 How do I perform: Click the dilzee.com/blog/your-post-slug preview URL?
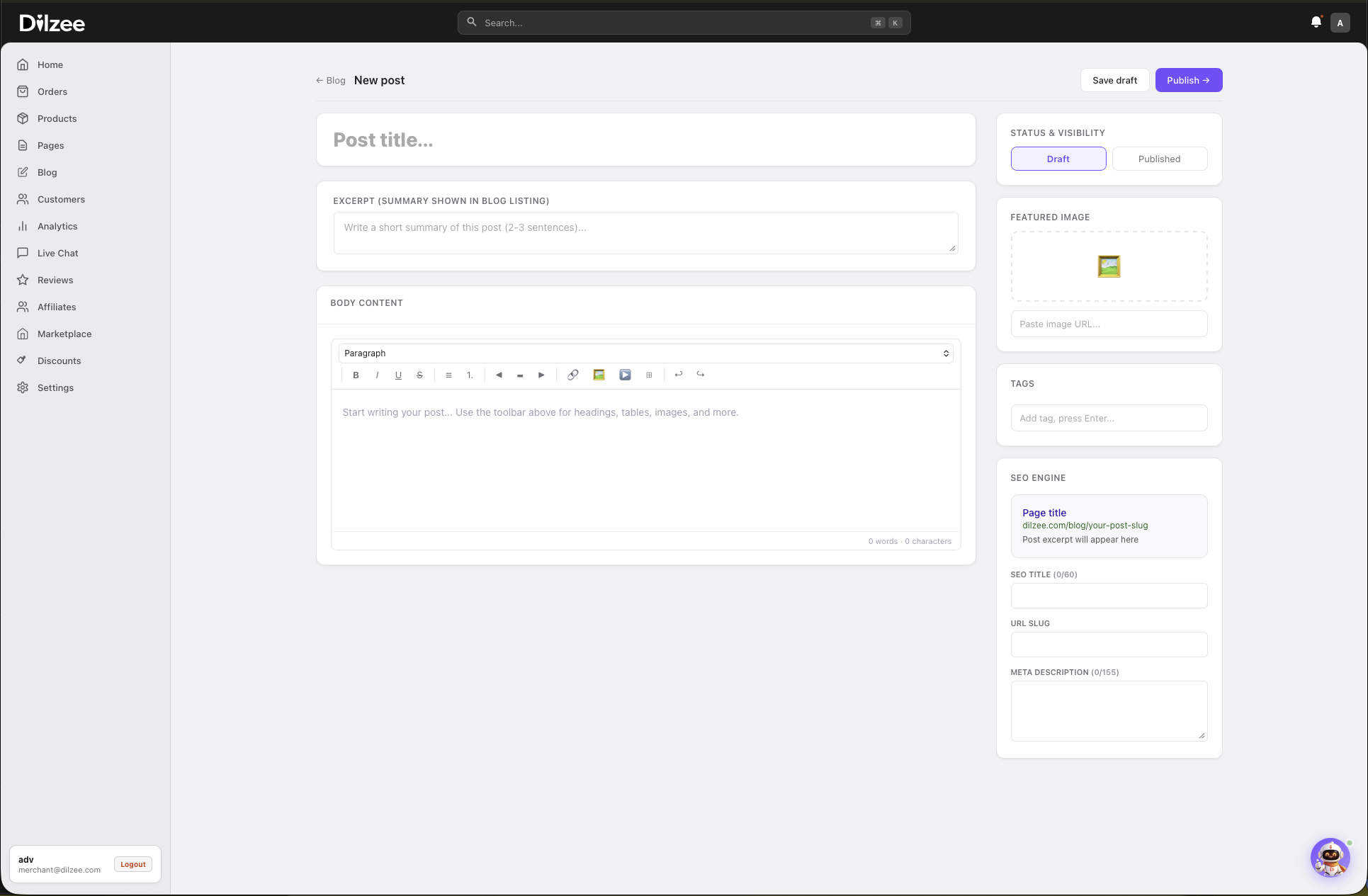coord(1085,526)
